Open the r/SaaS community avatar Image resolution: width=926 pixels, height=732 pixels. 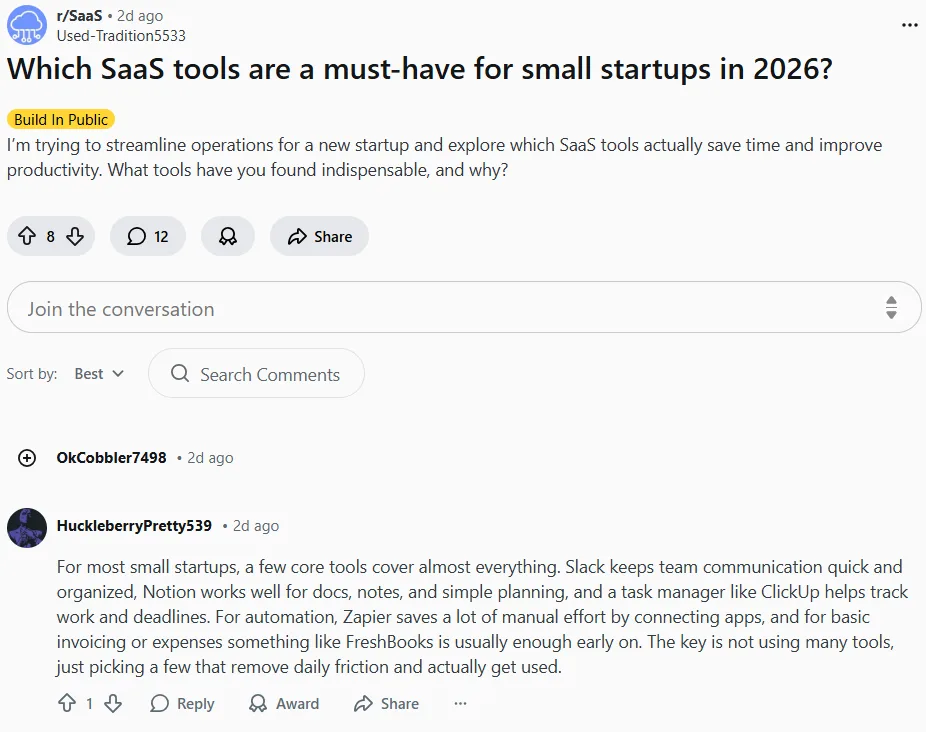click(x=26, y=25)
